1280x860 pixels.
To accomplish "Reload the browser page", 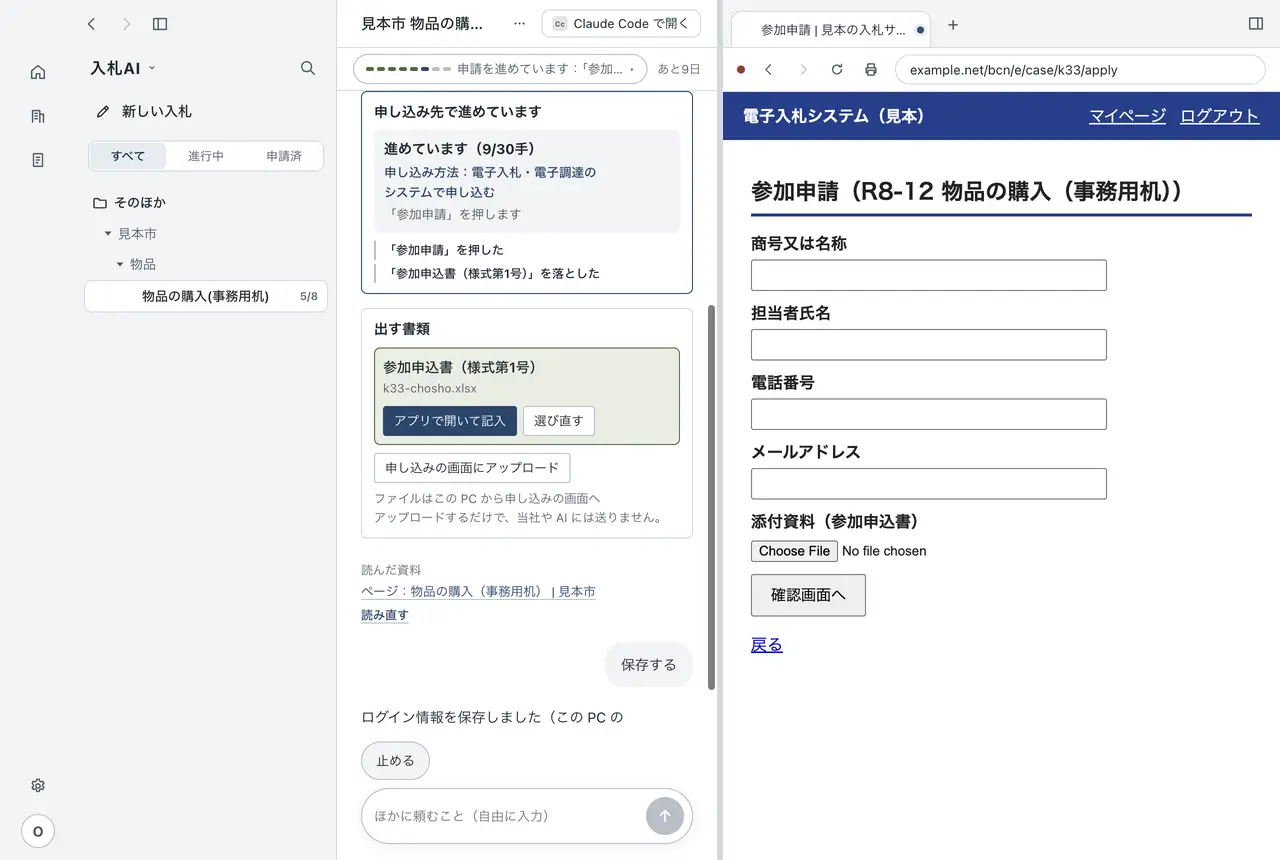I will tap(837, 70).
